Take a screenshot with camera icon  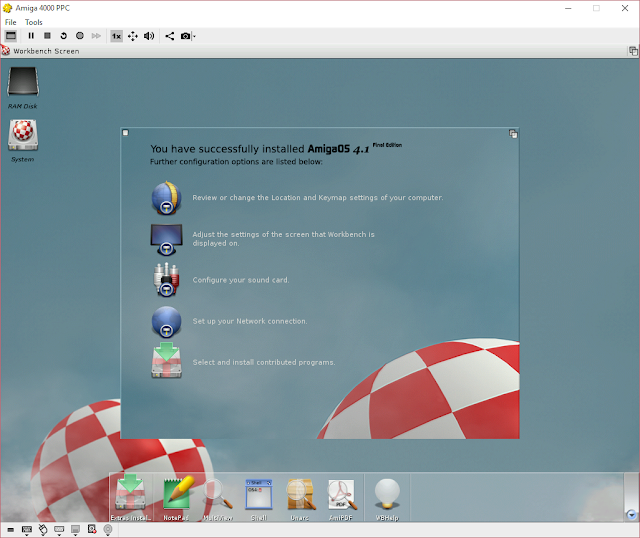tap(185, 36)
